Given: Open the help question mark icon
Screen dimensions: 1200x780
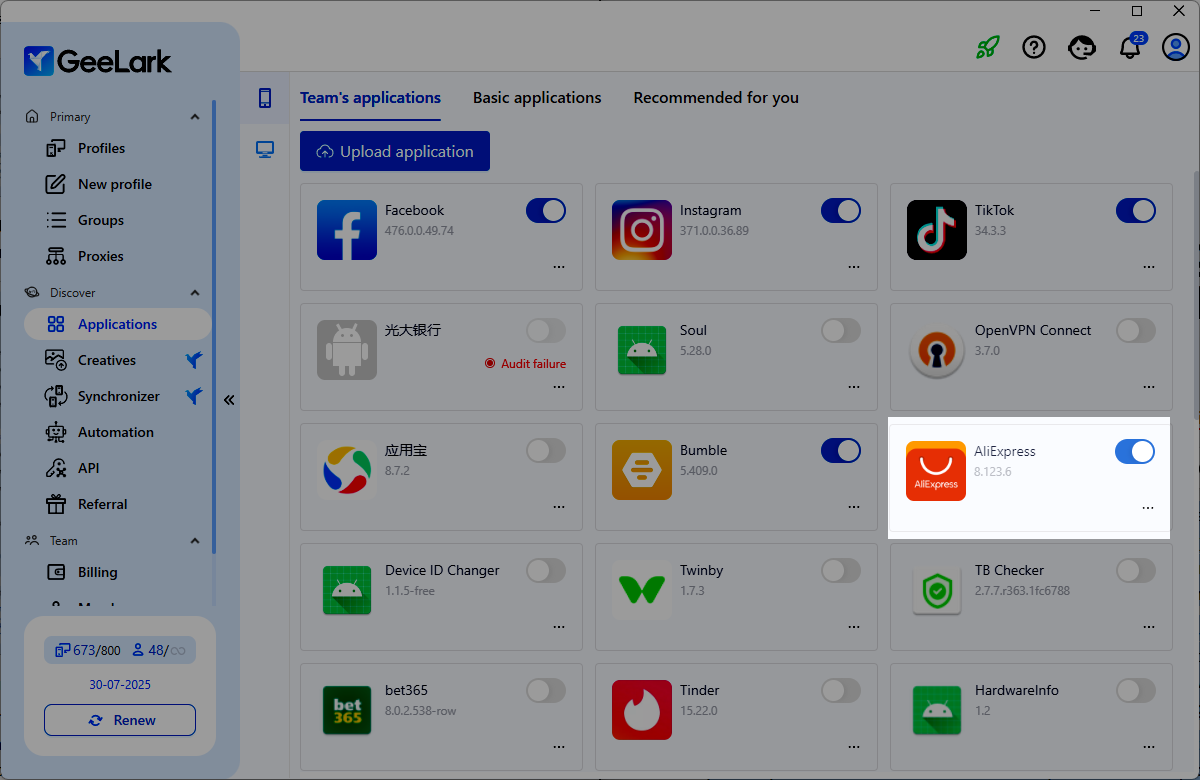Looking at the screenshot, I should click(1034, 47).
